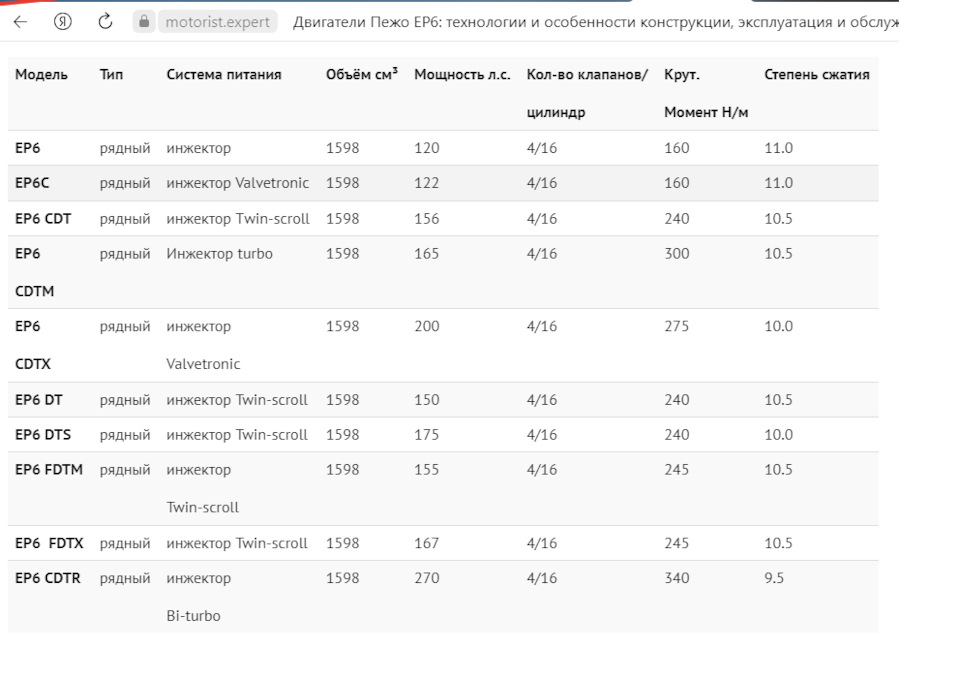960x680 pixels.
Task: Select the "EP6 DT" model cell
Action: (39, 400)
